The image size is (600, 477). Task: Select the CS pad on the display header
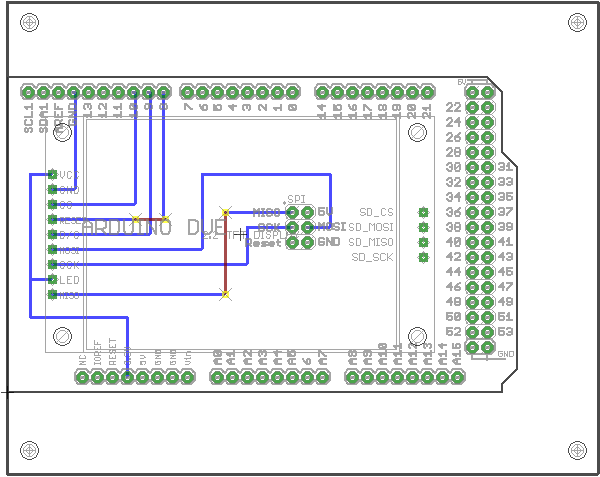(52, 204)
